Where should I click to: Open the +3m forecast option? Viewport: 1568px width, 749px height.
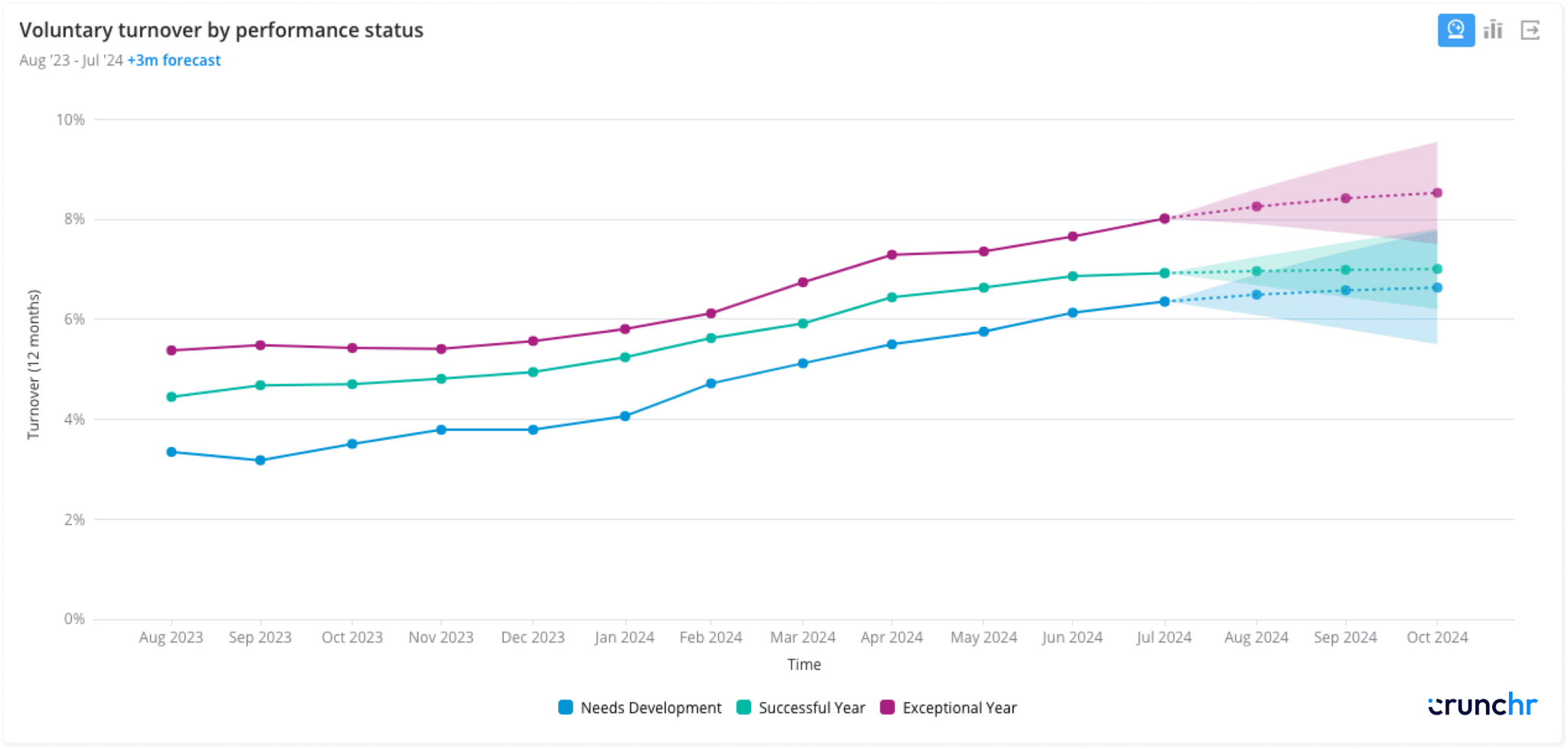[x=175, y=60]
